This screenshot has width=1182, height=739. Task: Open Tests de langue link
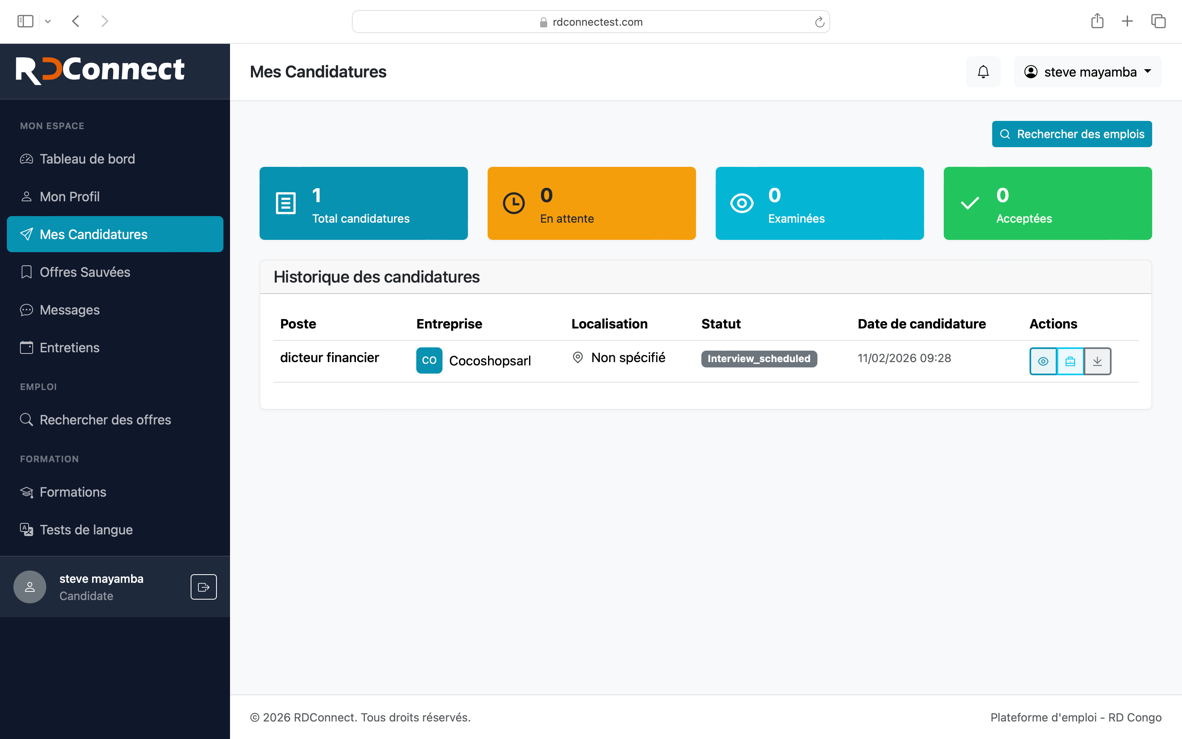(85, 530)
